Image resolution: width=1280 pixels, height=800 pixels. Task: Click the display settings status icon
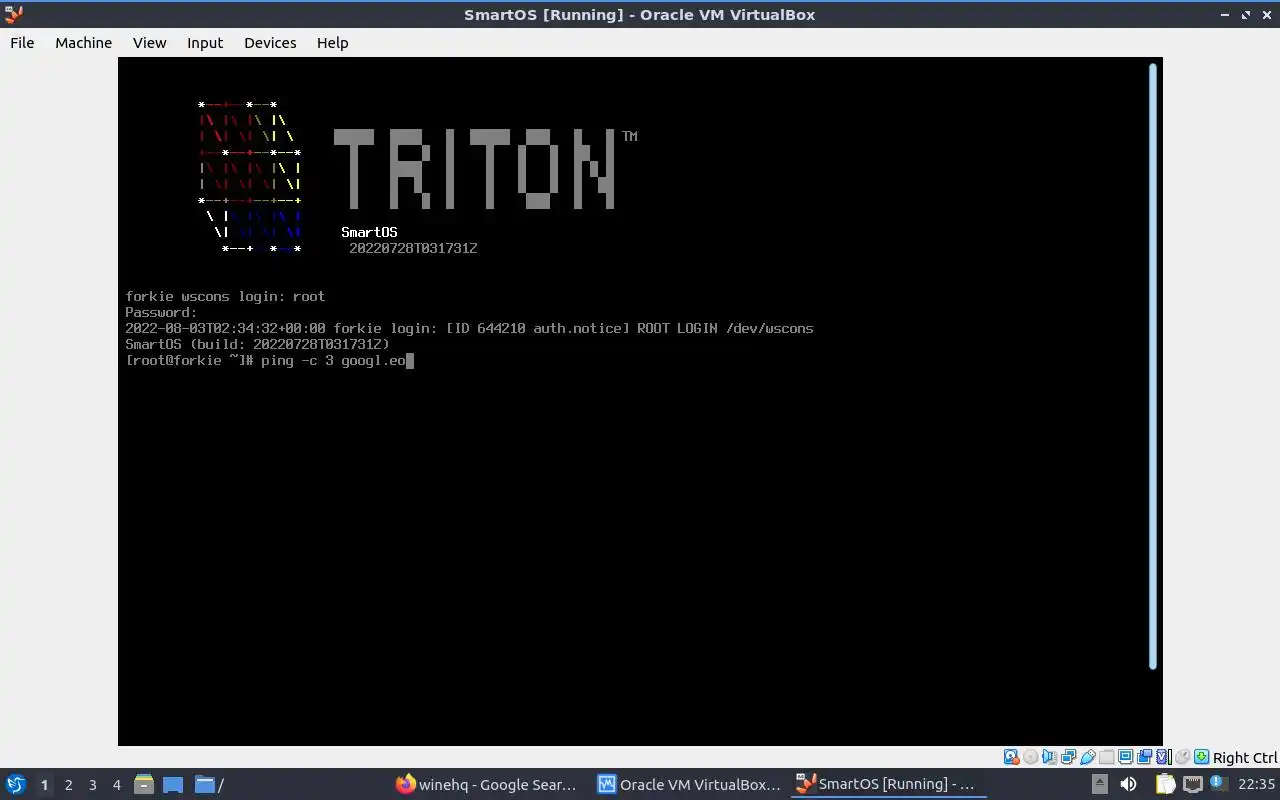pos(1125,757)
